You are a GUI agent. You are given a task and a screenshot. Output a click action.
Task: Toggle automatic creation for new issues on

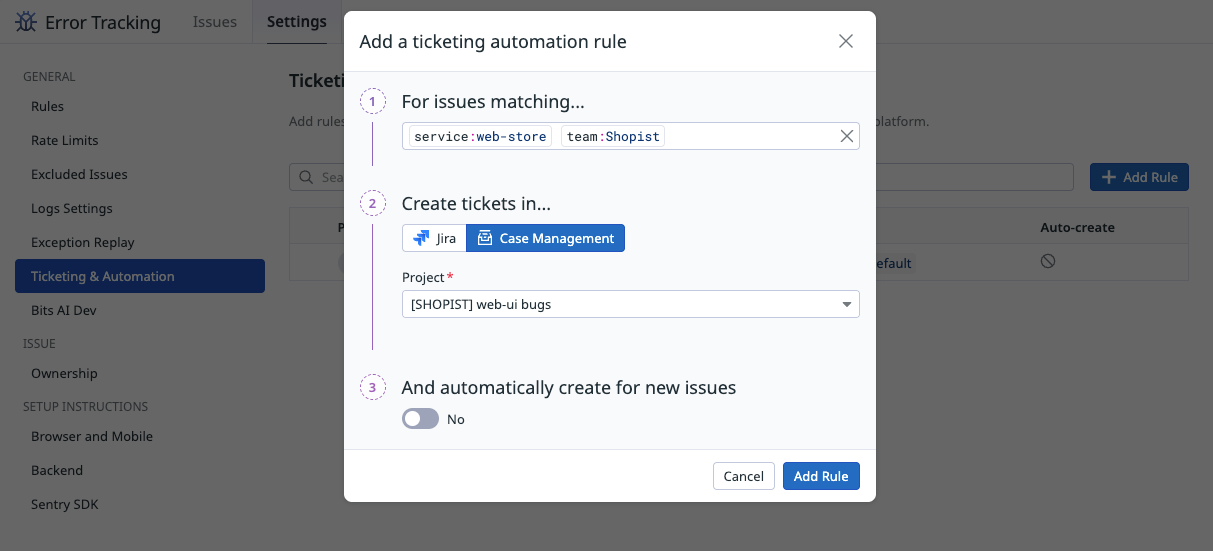pos(420,419)
